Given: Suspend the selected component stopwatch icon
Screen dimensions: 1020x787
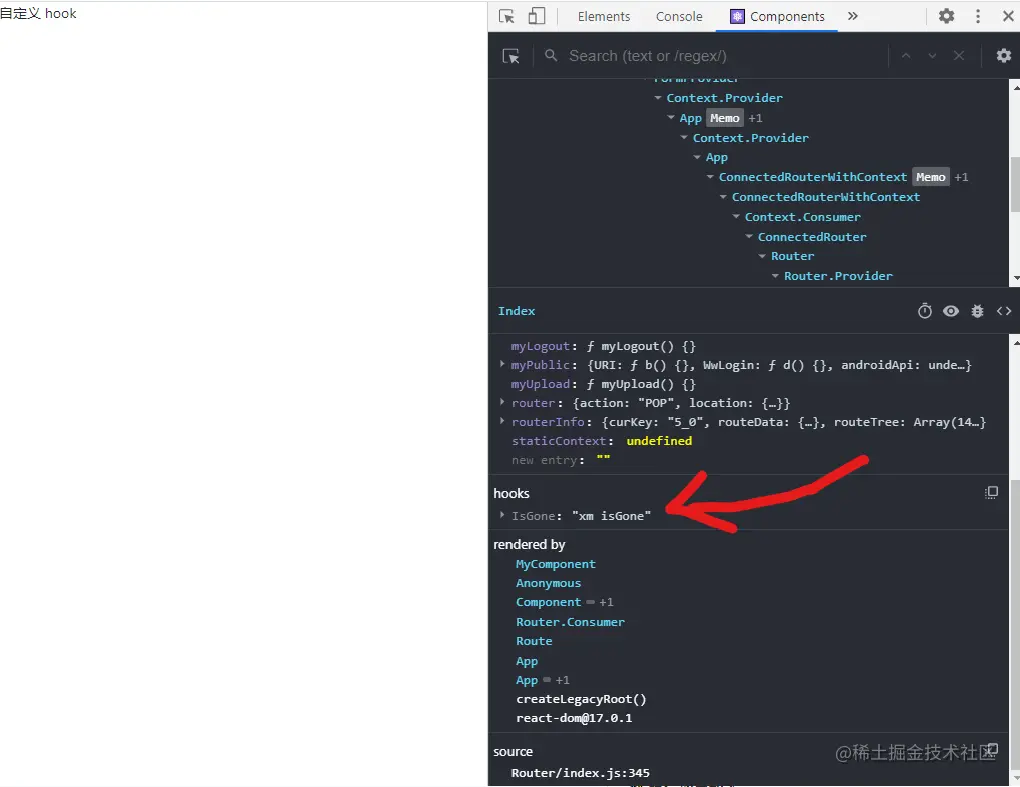Looking at the screenshot, I should point(924,311).
